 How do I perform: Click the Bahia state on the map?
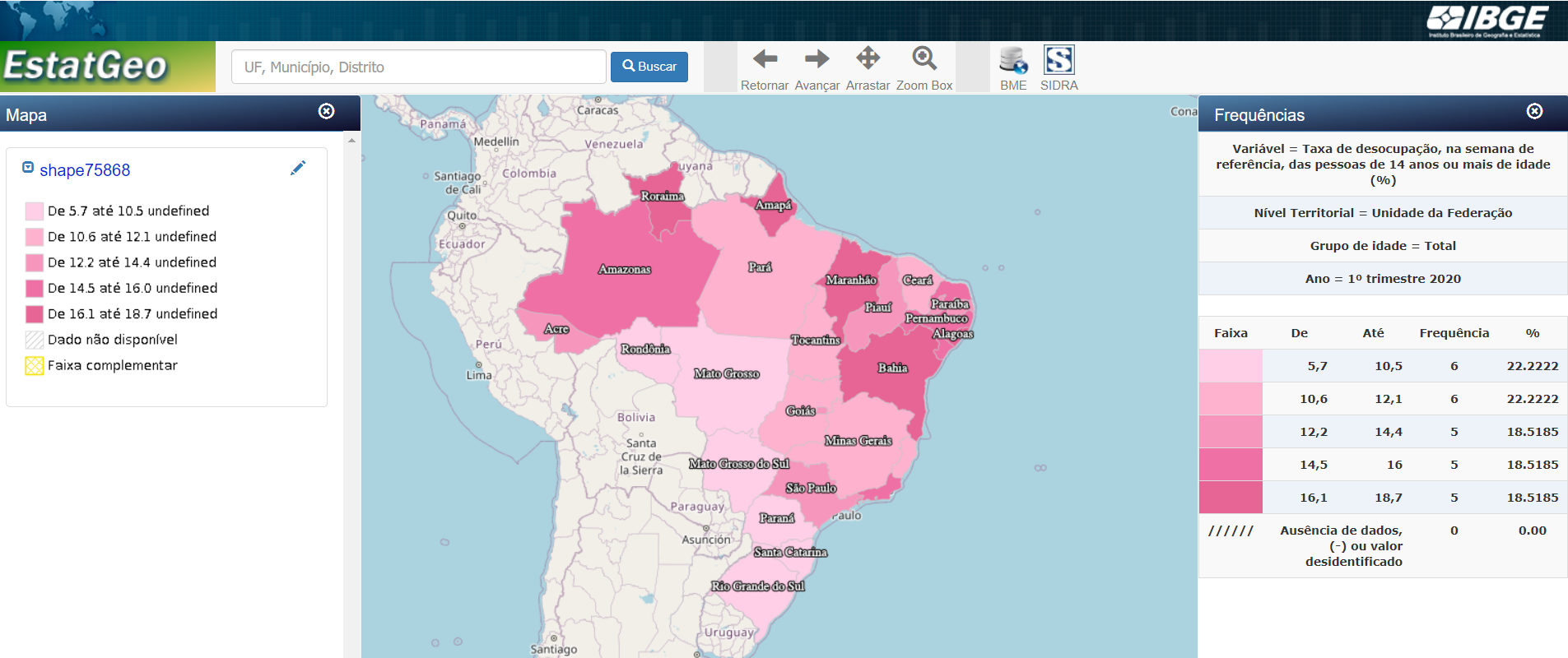pos(892,368)
